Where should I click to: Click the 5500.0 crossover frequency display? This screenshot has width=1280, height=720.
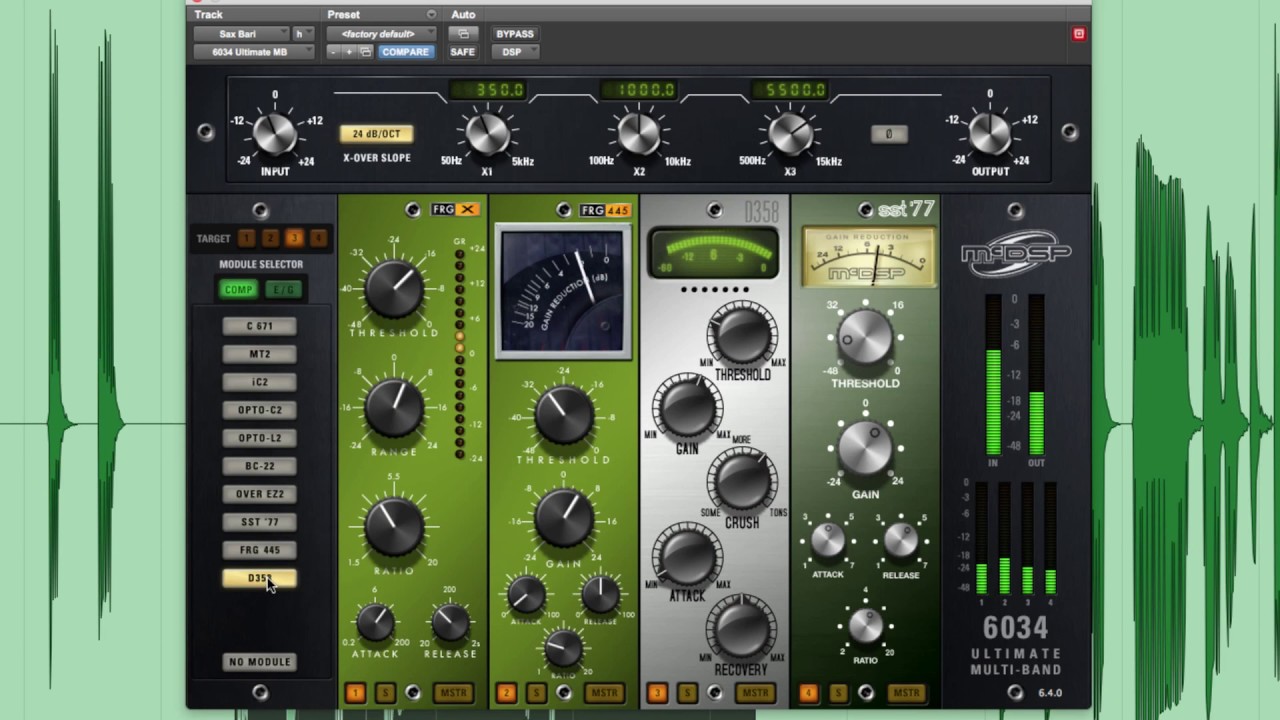click(788, 90)
